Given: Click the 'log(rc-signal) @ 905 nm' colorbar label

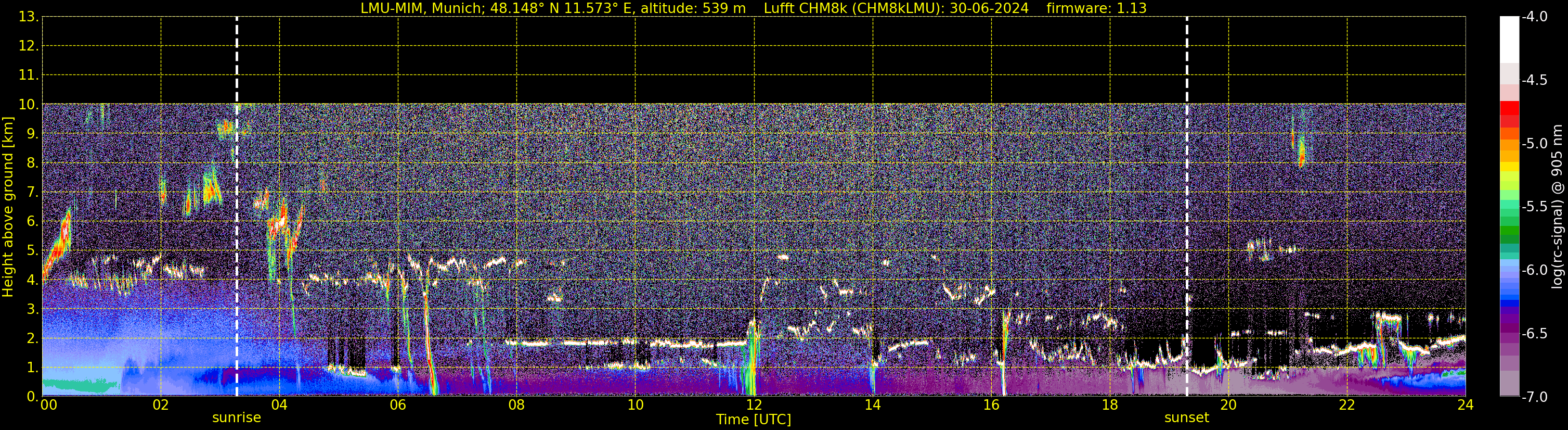Looking at the screenshot, I should tap(1557, 207).
